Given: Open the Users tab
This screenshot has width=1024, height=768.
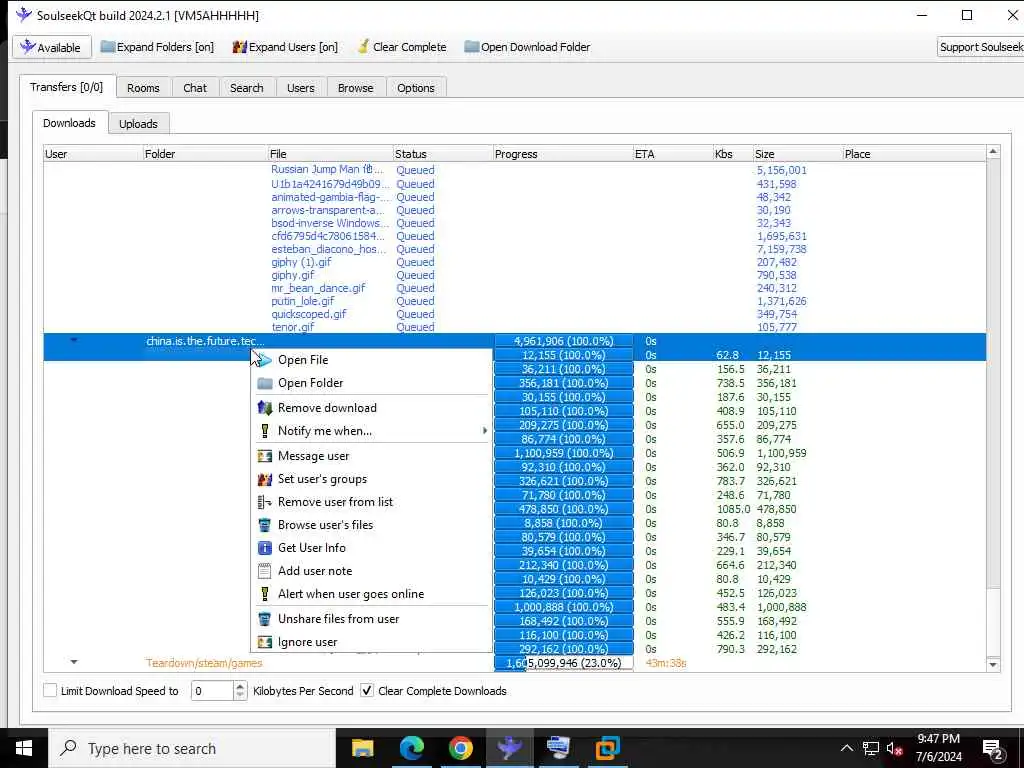Looking at the screenshot, I should pyautogui.click(x=300, y=88).
